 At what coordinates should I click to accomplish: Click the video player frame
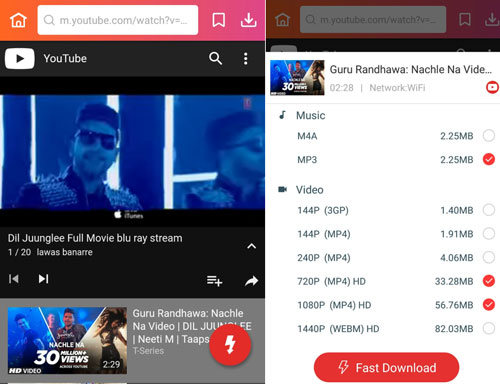[132, 152]
